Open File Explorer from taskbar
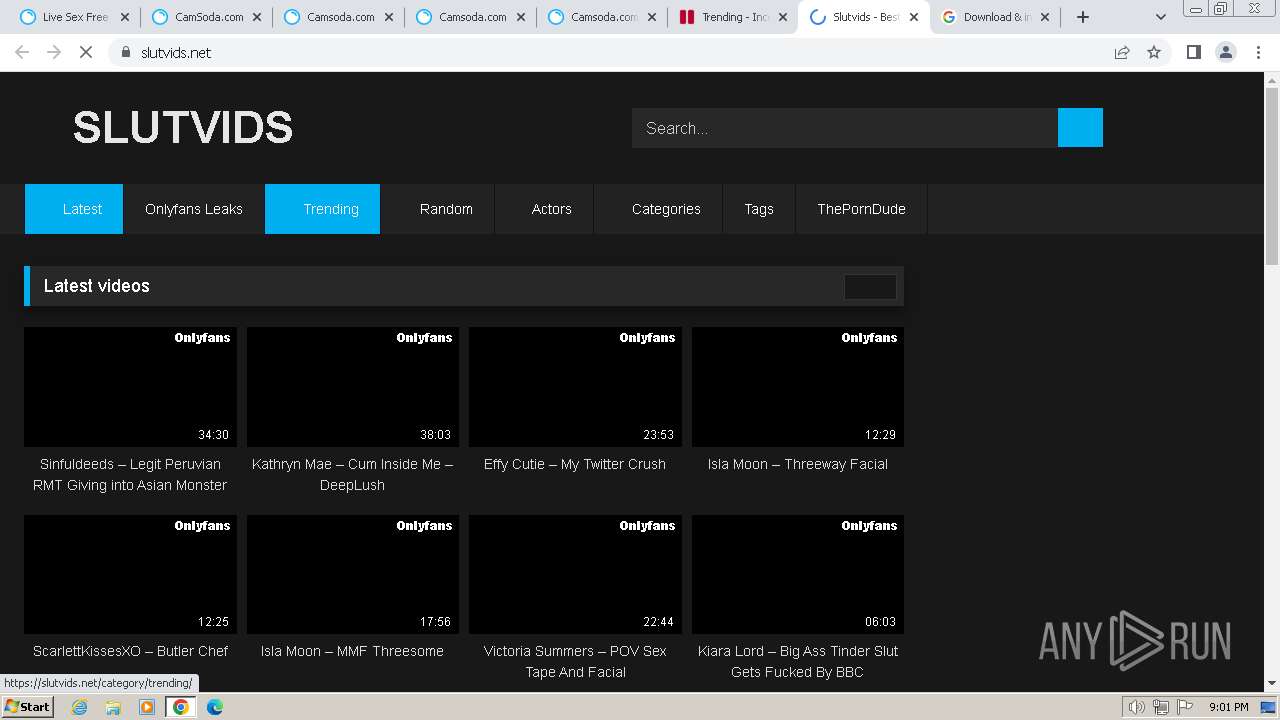1280x720 pixels. click(113, 707)
